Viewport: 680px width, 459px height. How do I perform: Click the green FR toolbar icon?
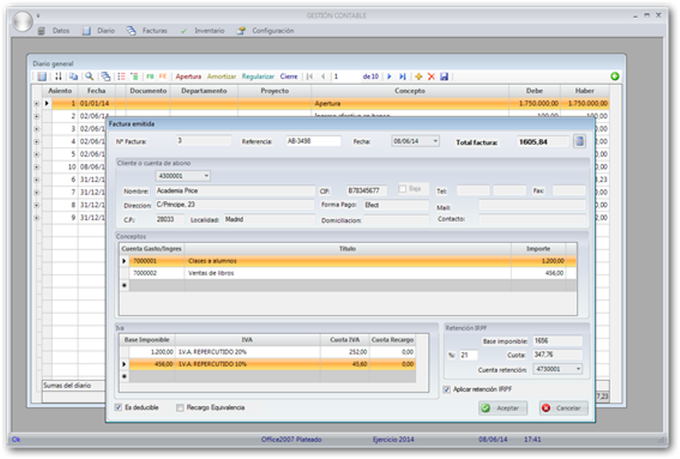[150, 76]
